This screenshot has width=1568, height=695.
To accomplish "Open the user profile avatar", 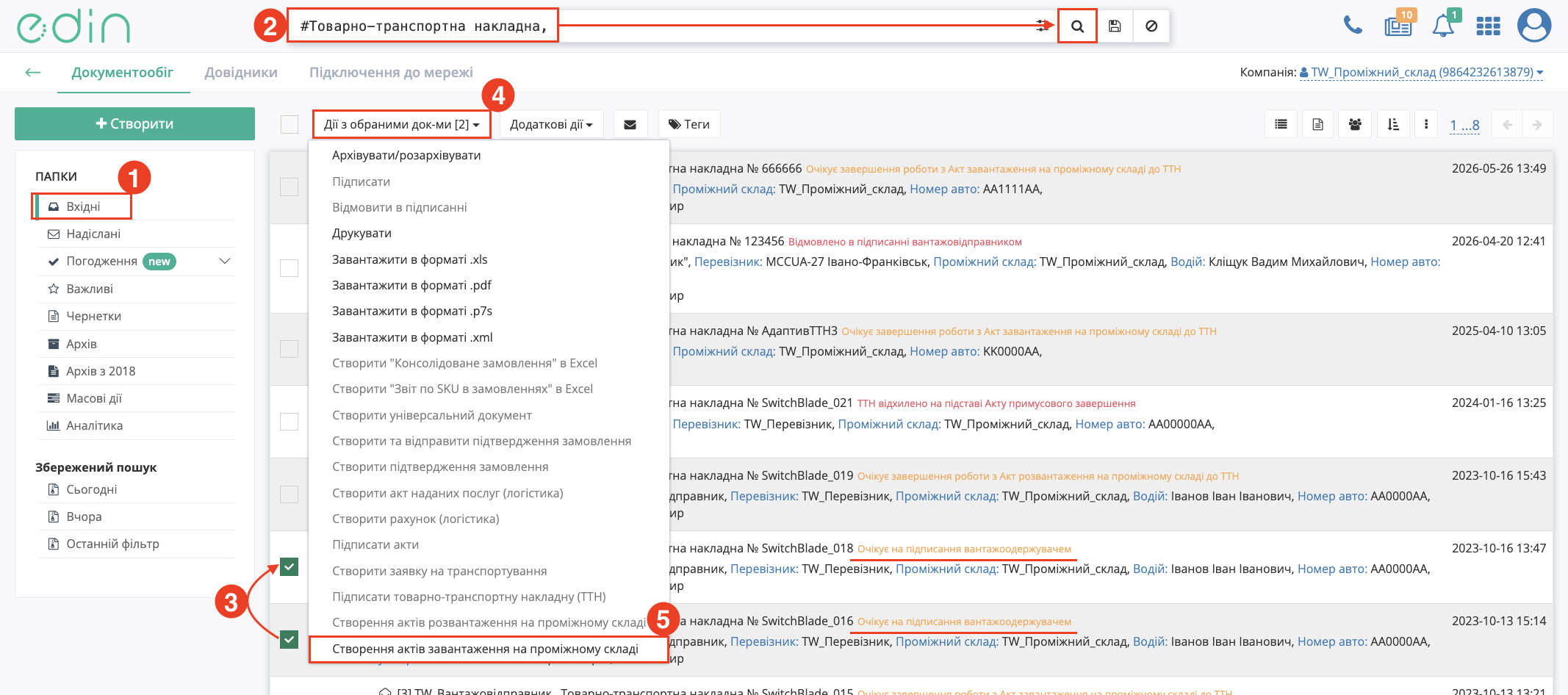I will click(x=1534, y=26).
